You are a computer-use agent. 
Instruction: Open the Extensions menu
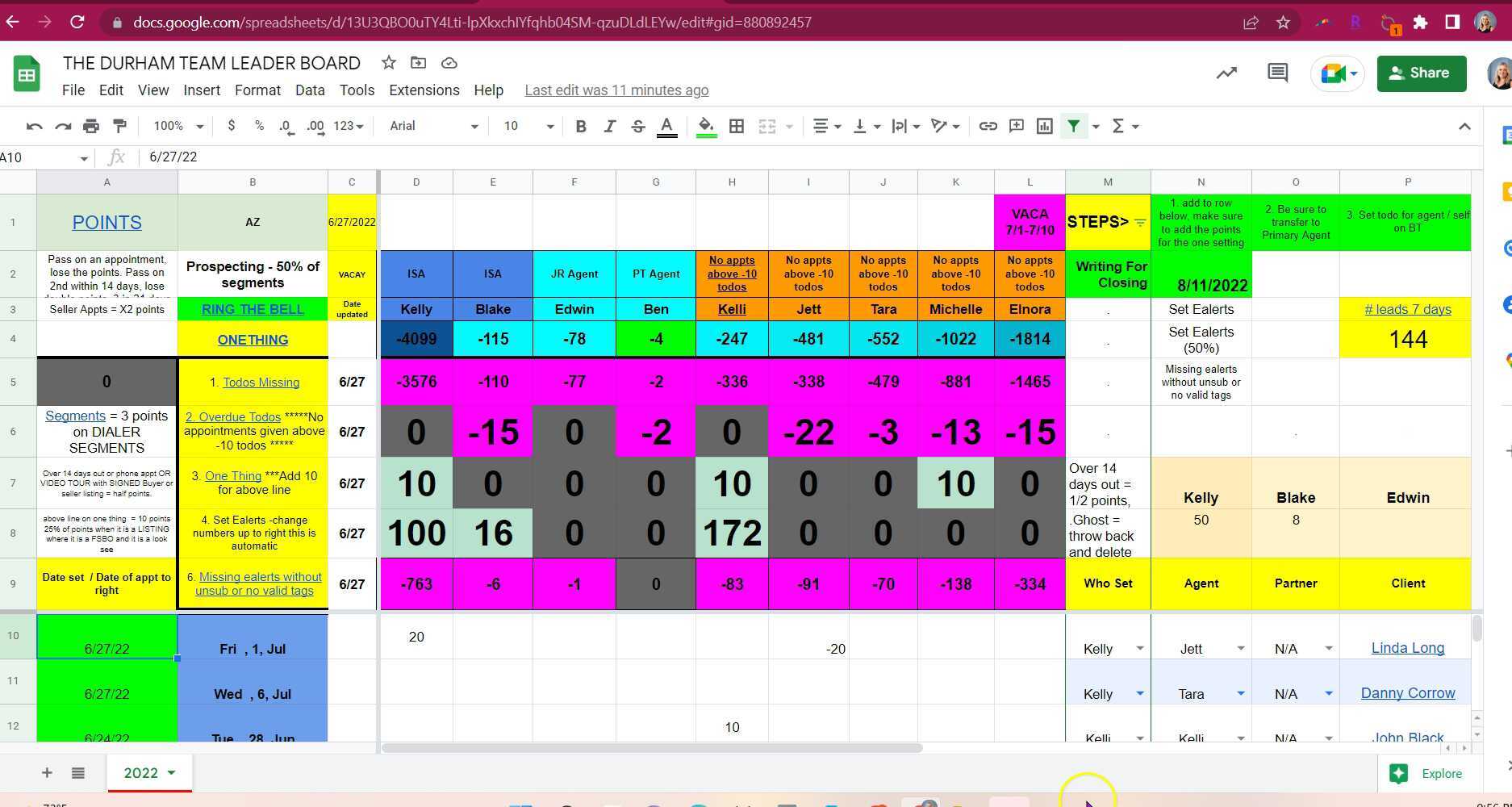424,90
